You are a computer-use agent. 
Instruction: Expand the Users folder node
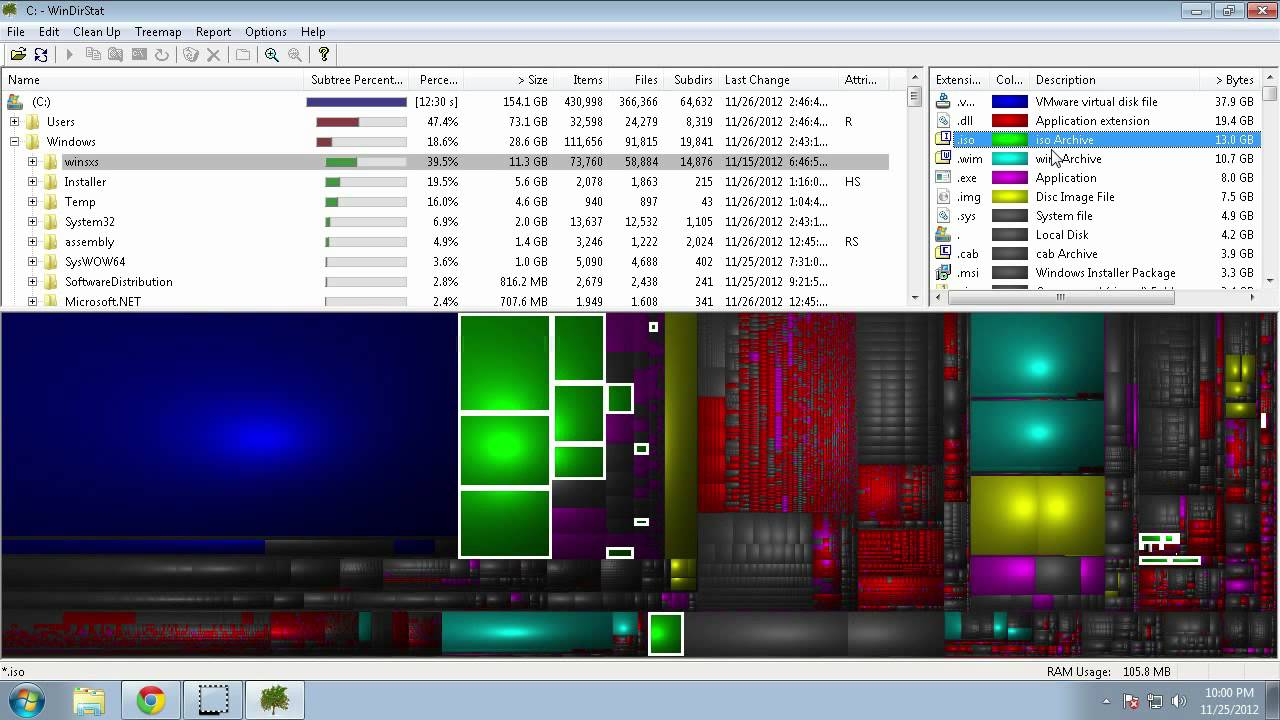(x=14, y=122)
